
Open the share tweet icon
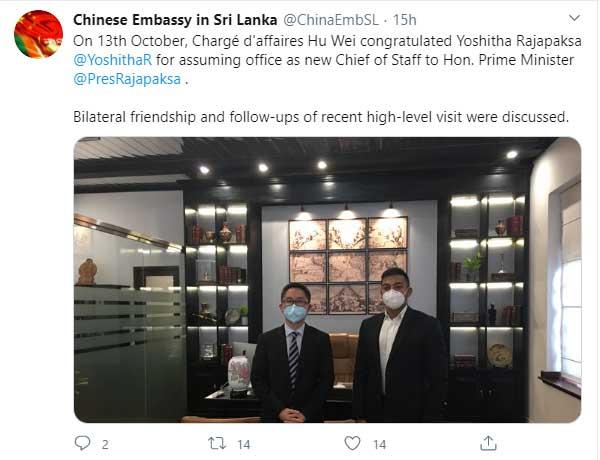488,443
